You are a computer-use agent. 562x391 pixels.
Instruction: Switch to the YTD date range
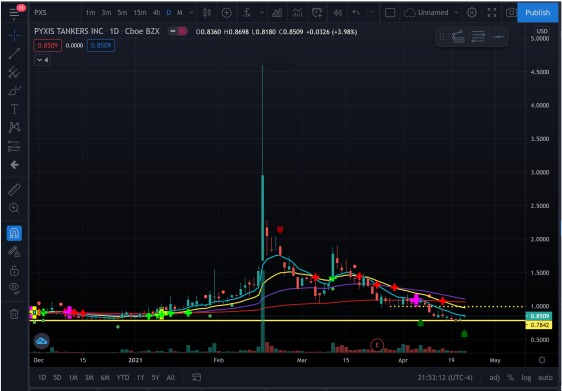pyautogui.click(x=123, y=377)
